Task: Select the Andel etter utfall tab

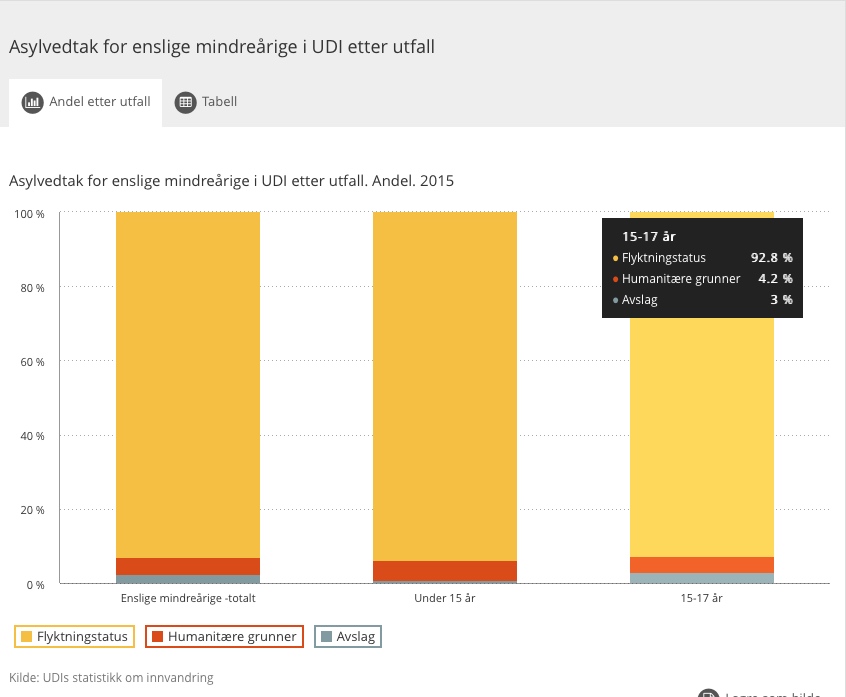Action: (x=86, y=102)
